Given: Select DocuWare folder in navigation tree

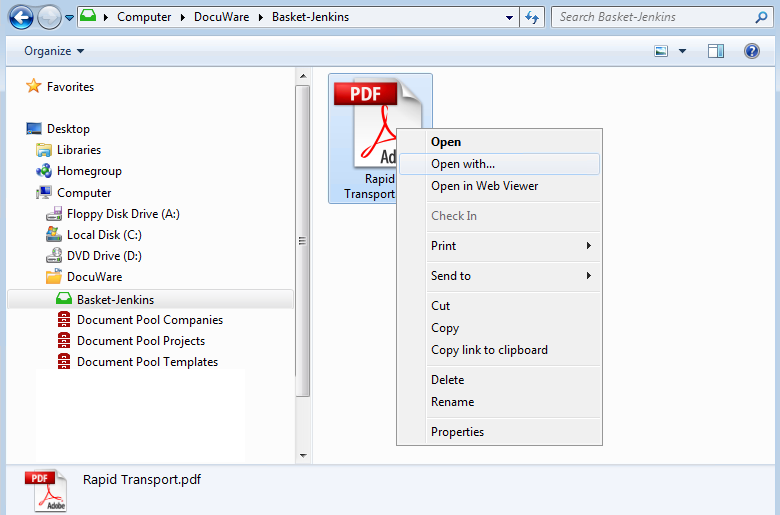Looking at the screenshot, I should point(94,277).
